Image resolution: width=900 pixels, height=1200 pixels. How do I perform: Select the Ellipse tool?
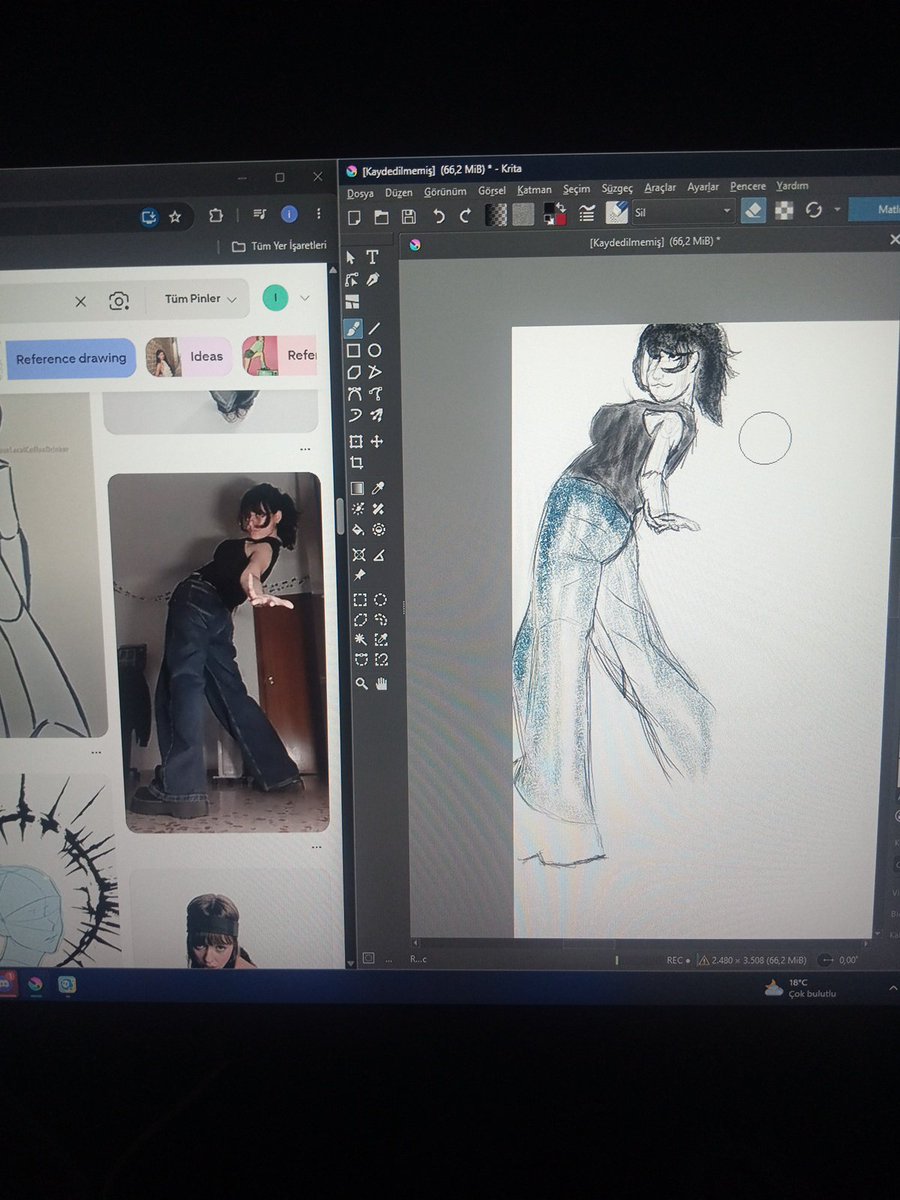click(x=375, y=351)
